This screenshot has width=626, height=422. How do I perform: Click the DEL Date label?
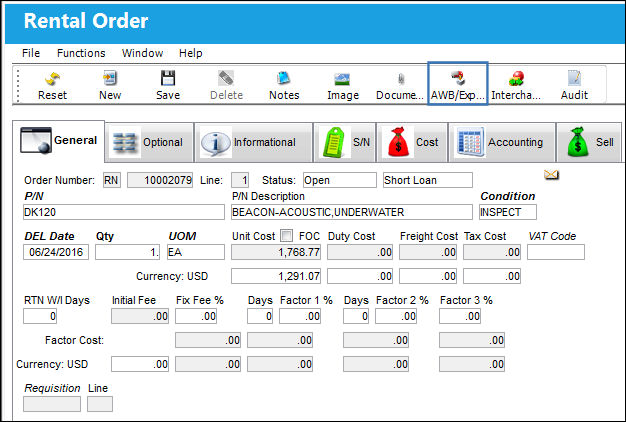50,236
